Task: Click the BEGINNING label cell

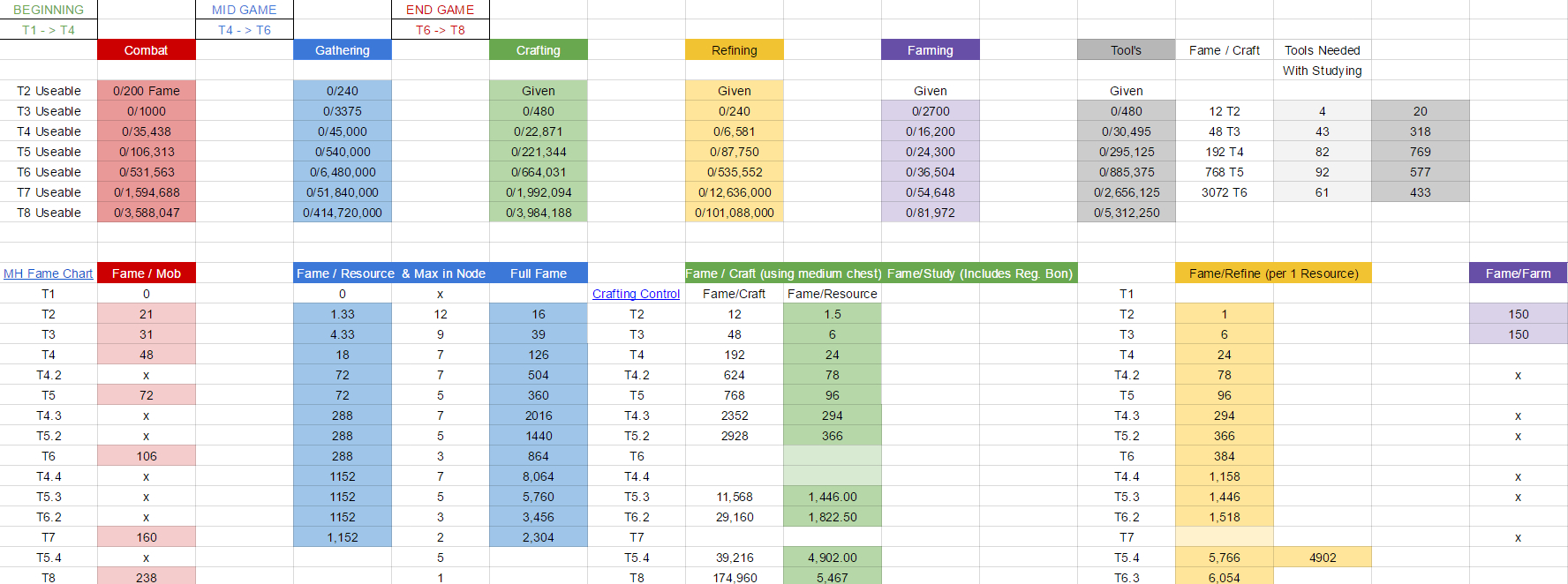Action: (x=49, y=10)
